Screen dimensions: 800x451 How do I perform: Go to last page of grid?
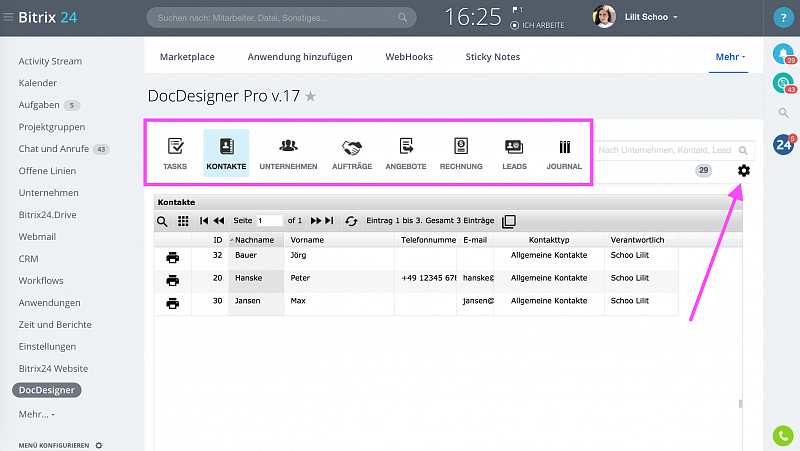pos(330,220)
